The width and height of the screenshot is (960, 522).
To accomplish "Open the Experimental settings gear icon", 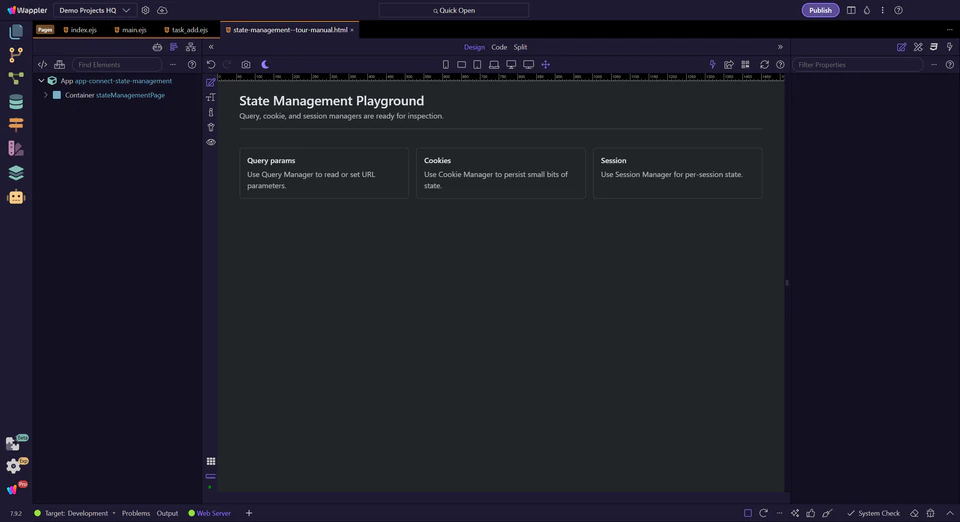I will (13, 466).
